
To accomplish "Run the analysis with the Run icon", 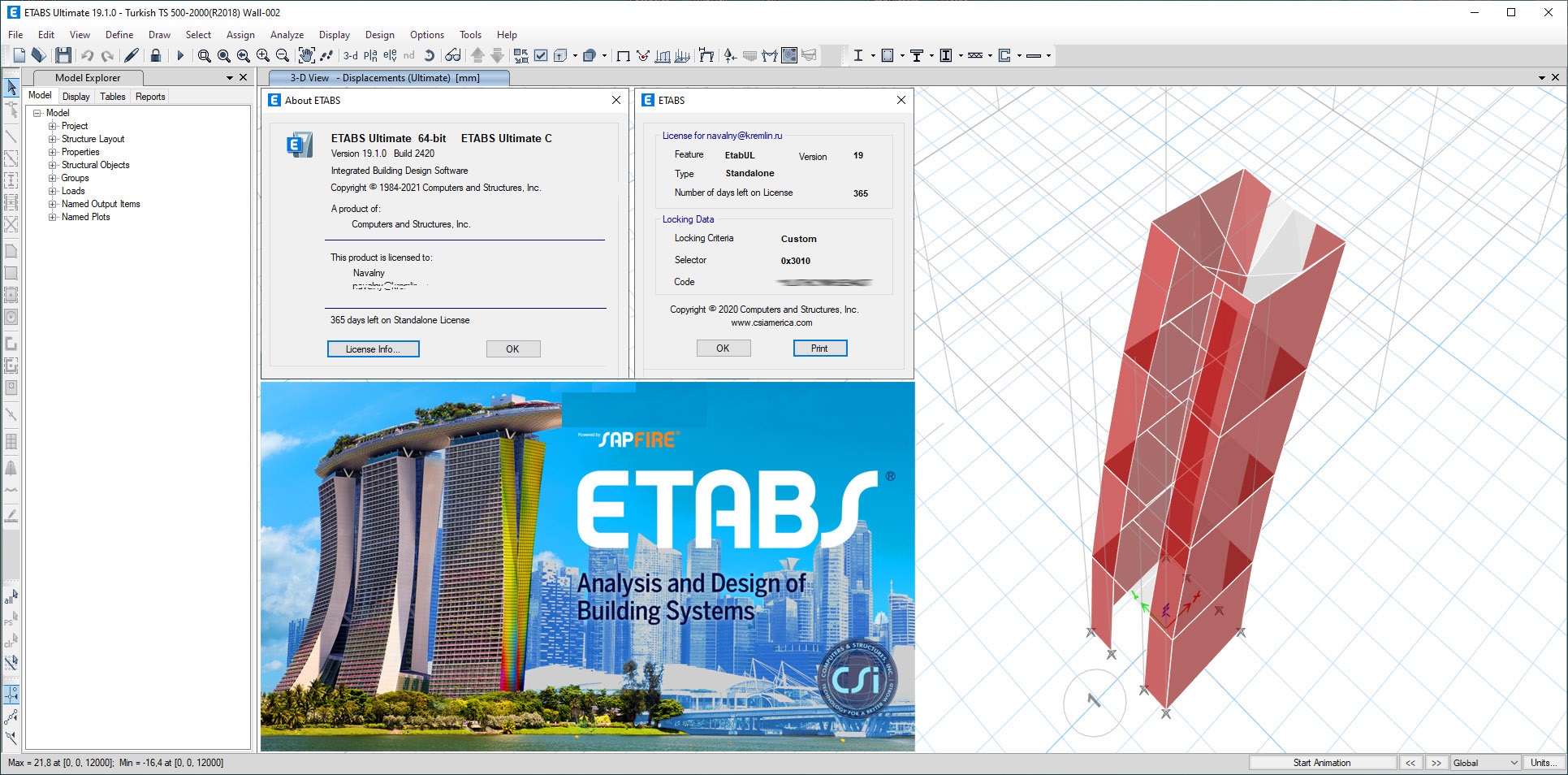I will point(180,55).
